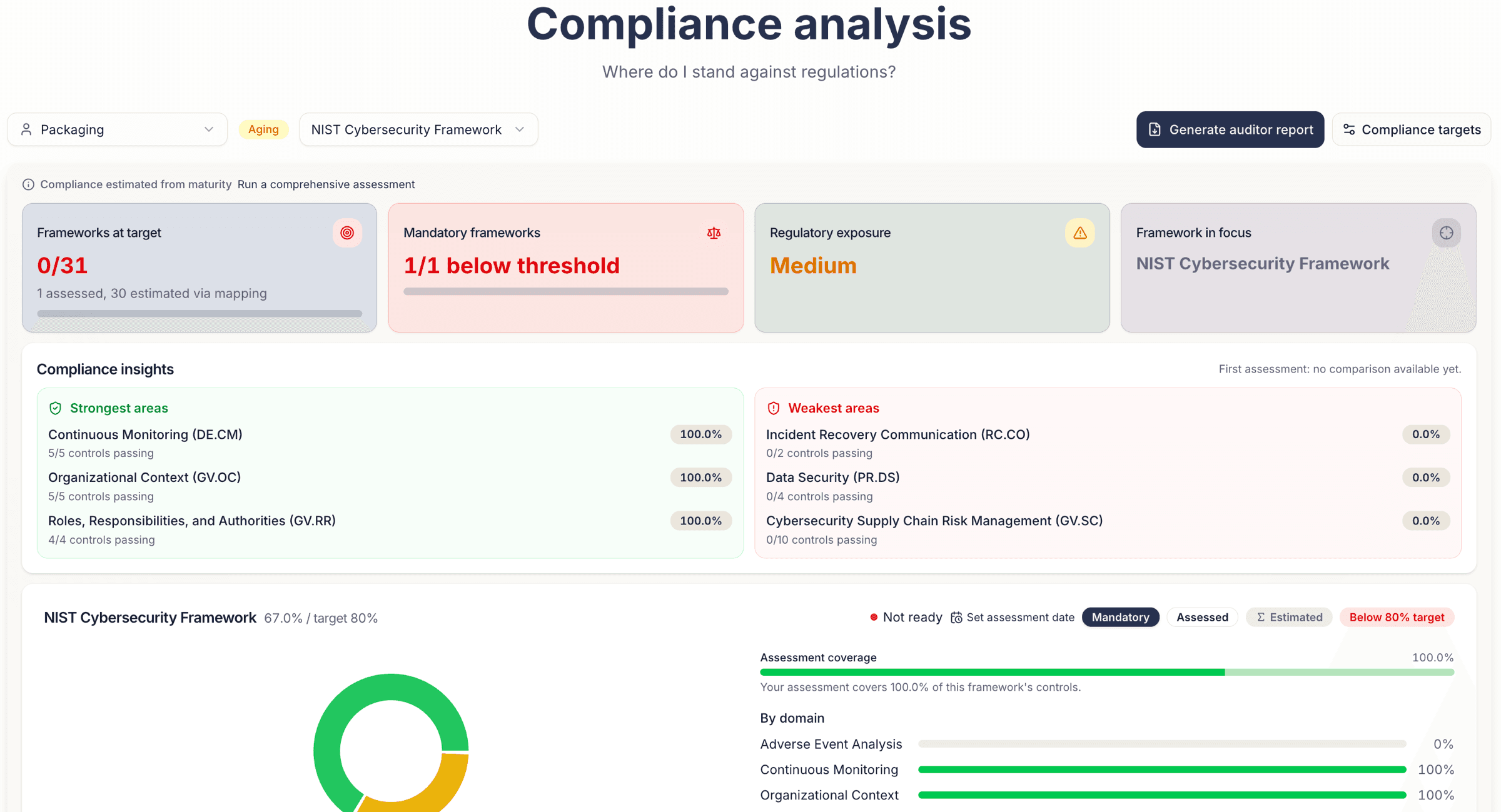Open the Mandatory frameworks card
Screen dimensions: 1501x812
point(566,268)
